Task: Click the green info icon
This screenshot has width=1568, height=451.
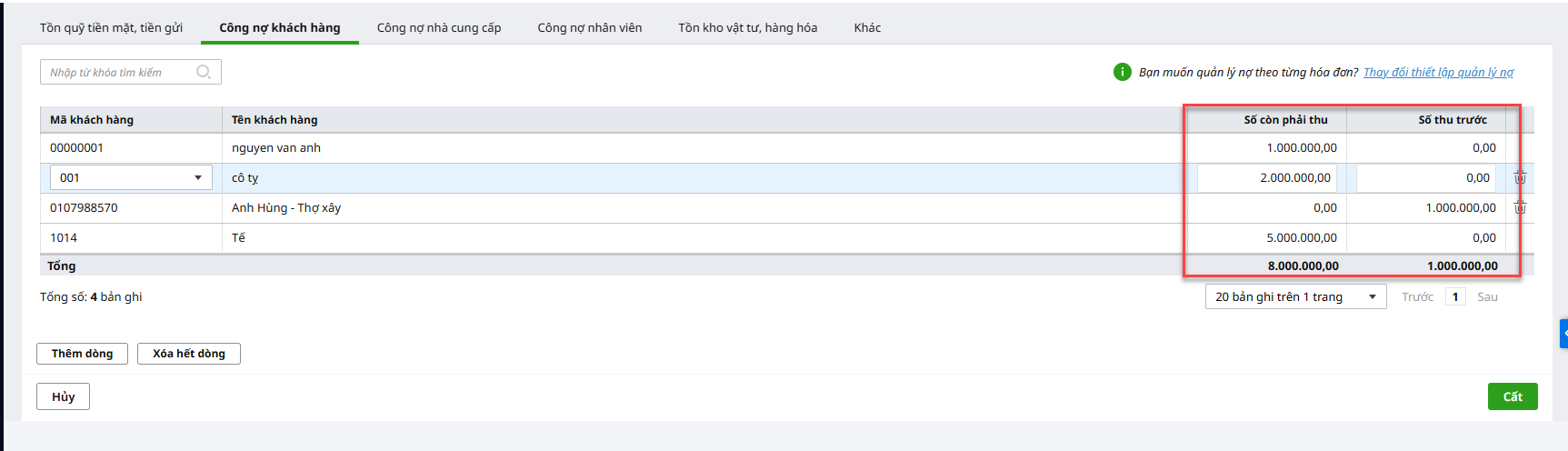Action: click(x=1123, y=72)
